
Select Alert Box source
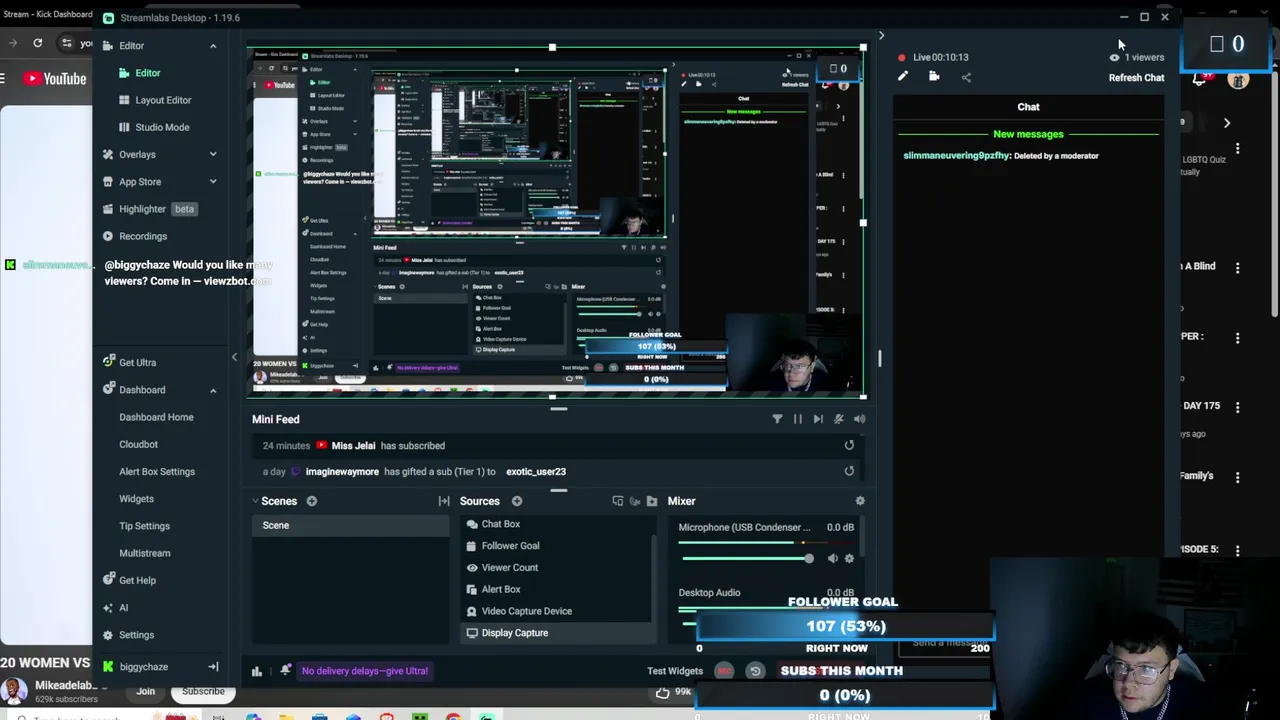[556, 589]
